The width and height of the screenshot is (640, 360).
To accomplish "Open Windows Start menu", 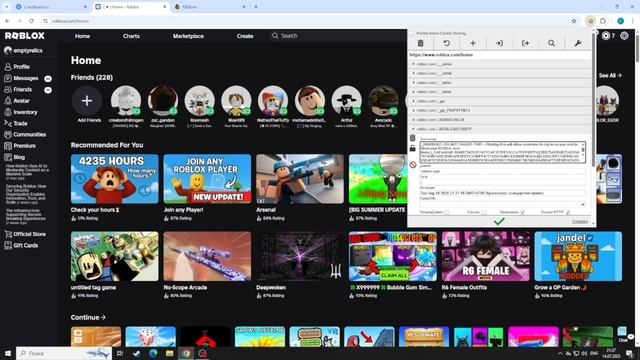I will pyautogui.click(x=7, y=353).
